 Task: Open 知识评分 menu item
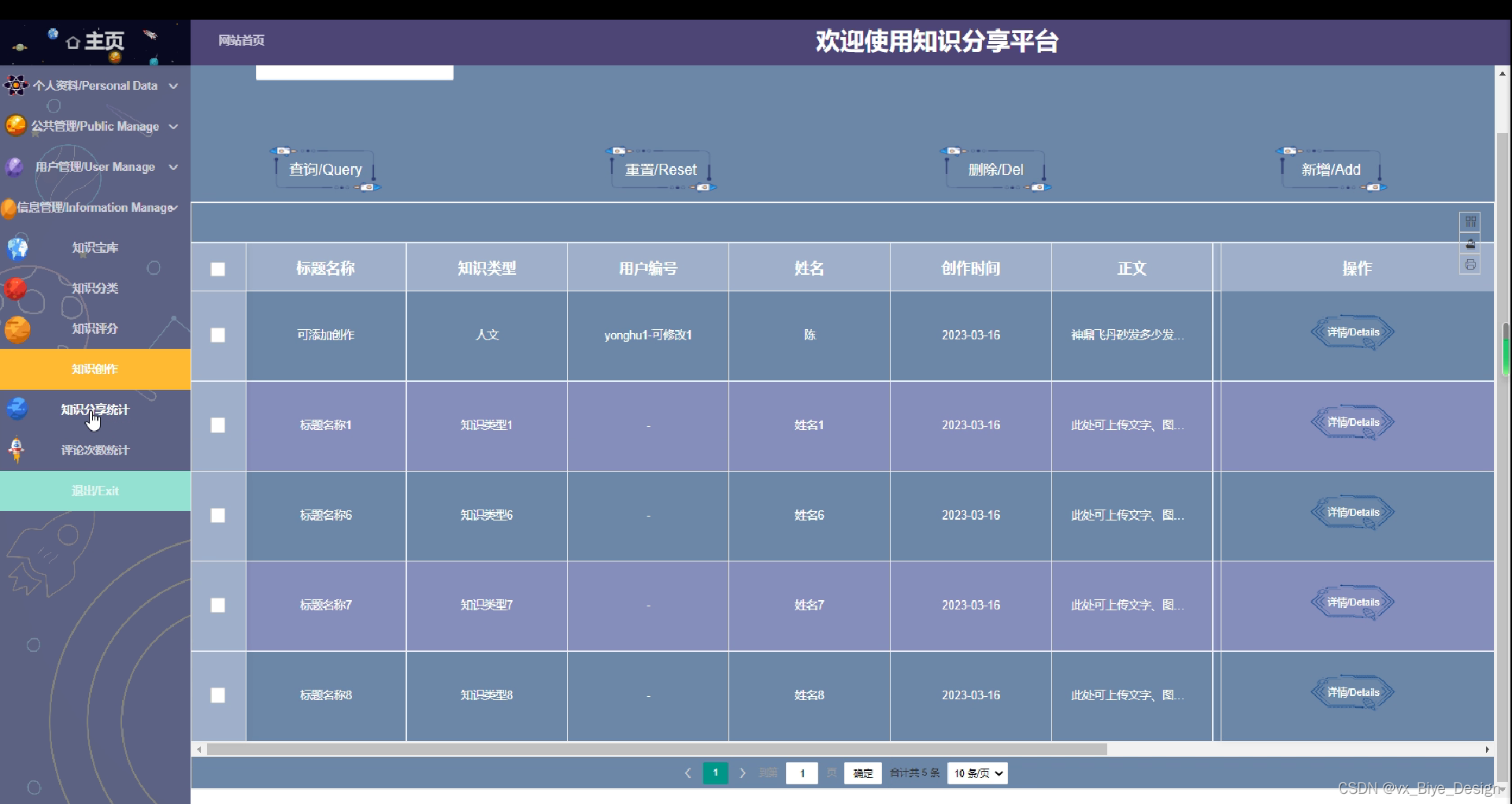click(95, 328)
